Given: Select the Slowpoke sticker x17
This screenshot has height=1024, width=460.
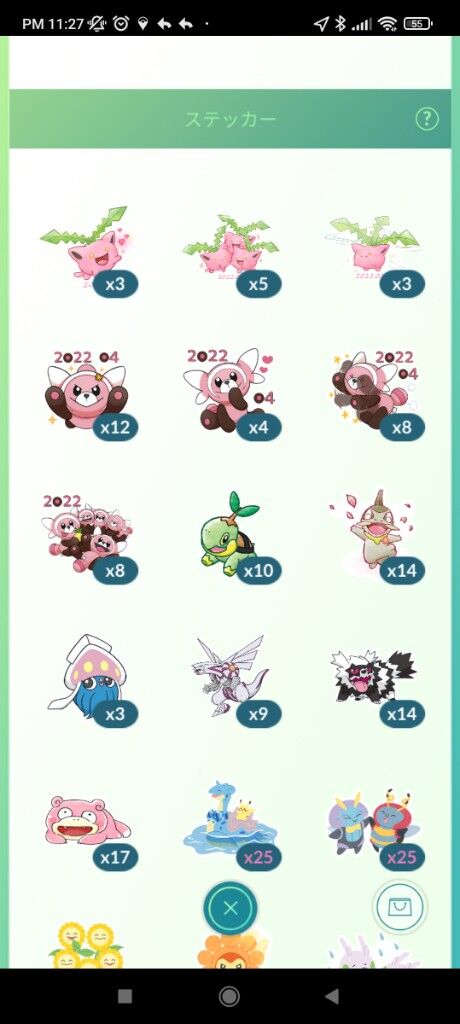Looking at the screenshot, I should tap(90, 824).
